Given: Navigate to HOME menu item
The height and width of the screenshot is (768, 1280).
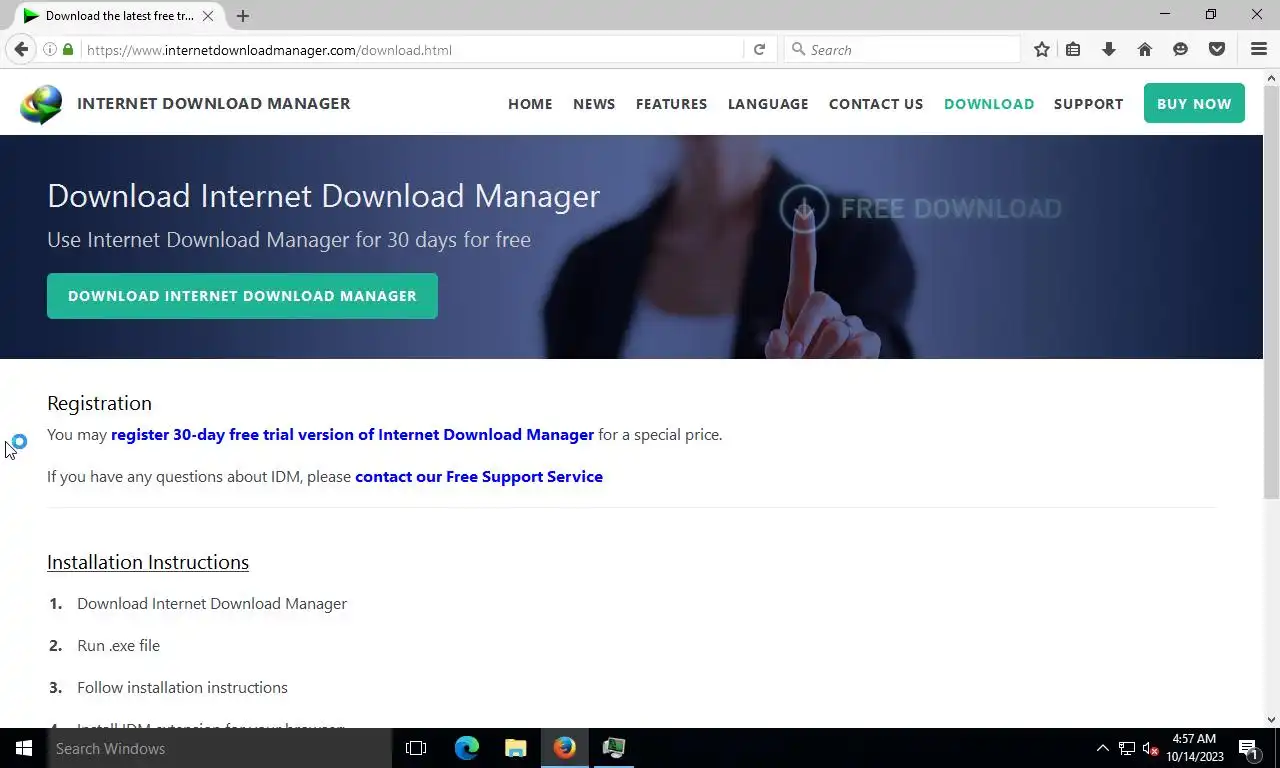Looking at the screenshot, I should point(530,104).
